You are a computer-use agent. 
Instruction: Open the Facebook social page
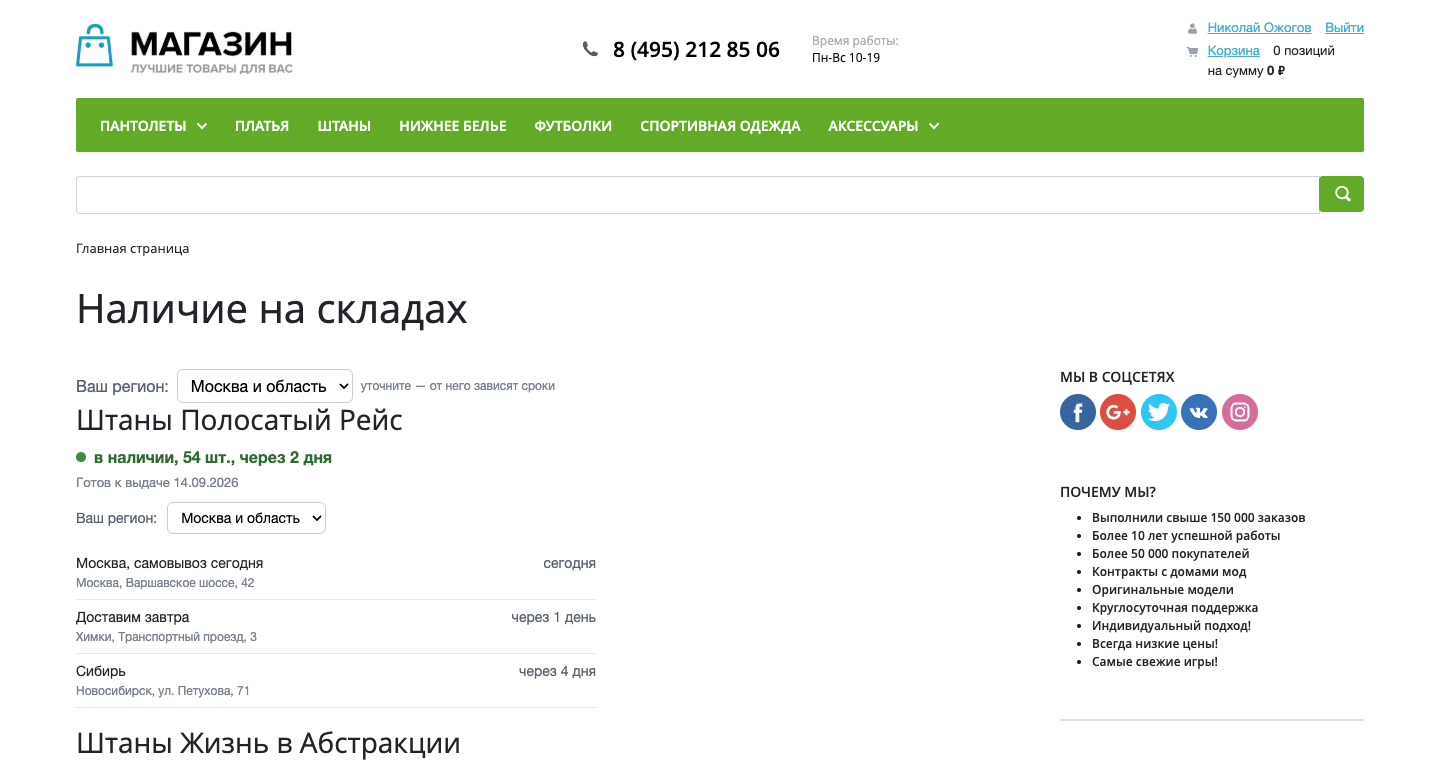pyautogui.click(x=1078, y=411)
